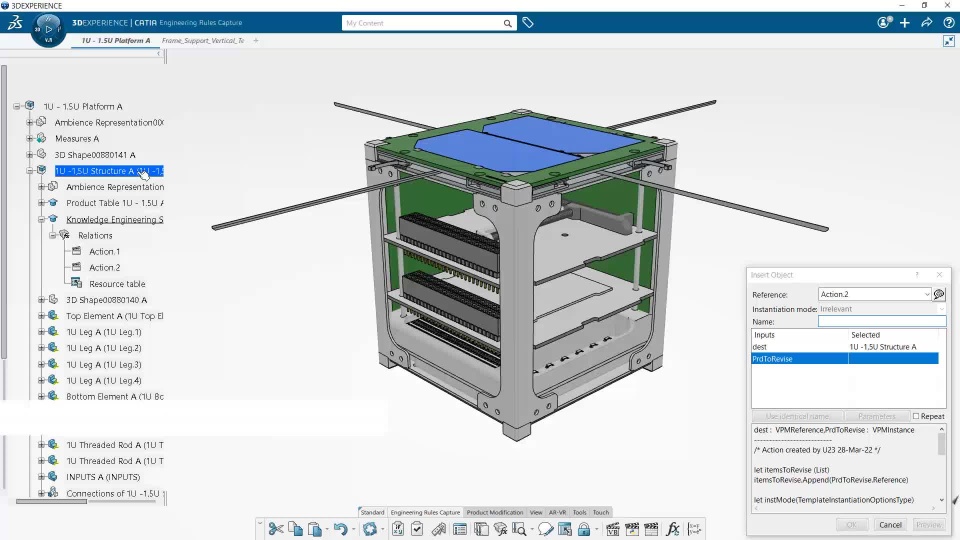Click the 3DS logo icon at top left
960x540 pixels.
pos(15,23)
